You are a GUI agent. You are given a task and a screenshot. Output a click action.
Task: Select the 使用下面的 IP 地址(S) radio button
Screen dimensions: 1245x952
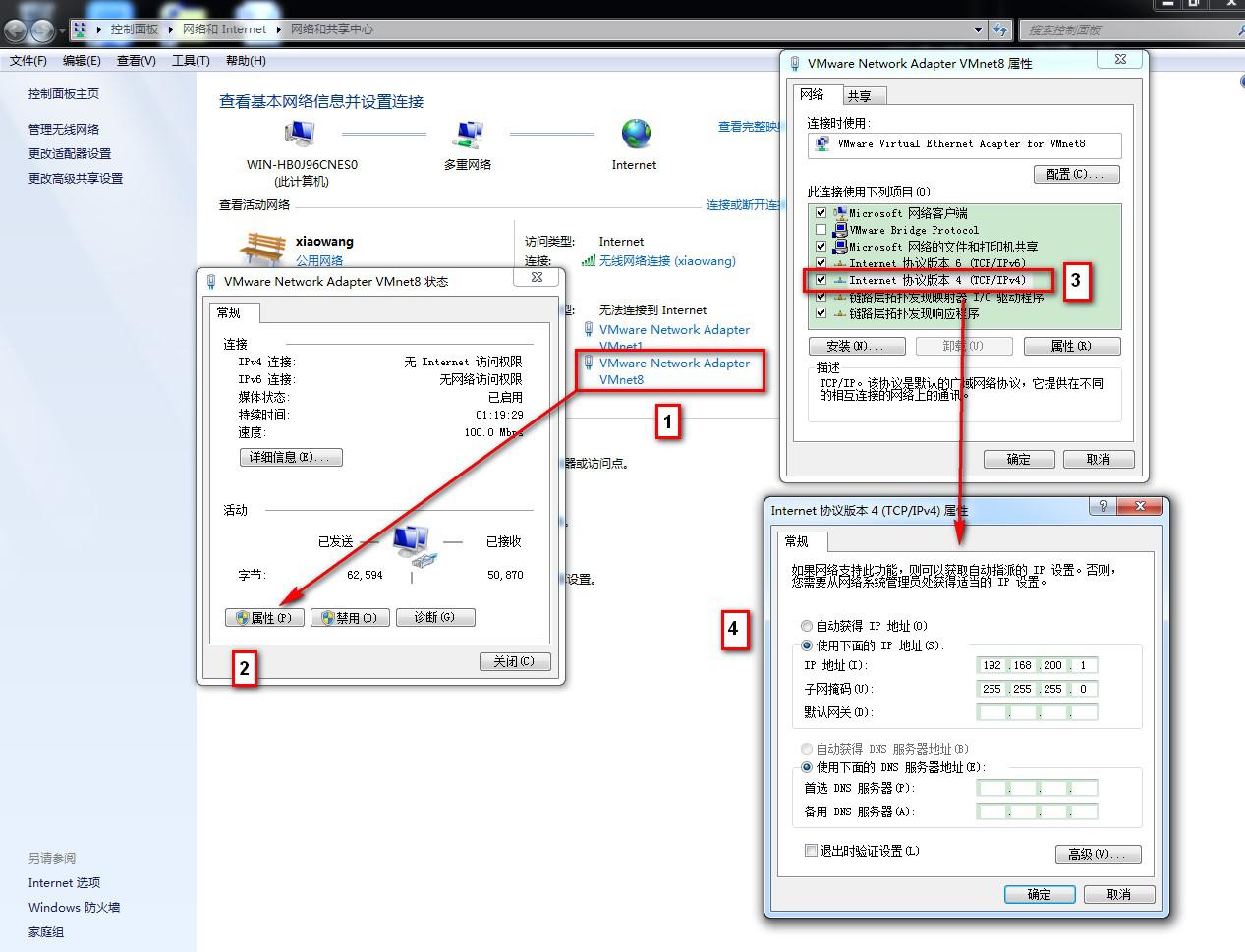(807, 645)
